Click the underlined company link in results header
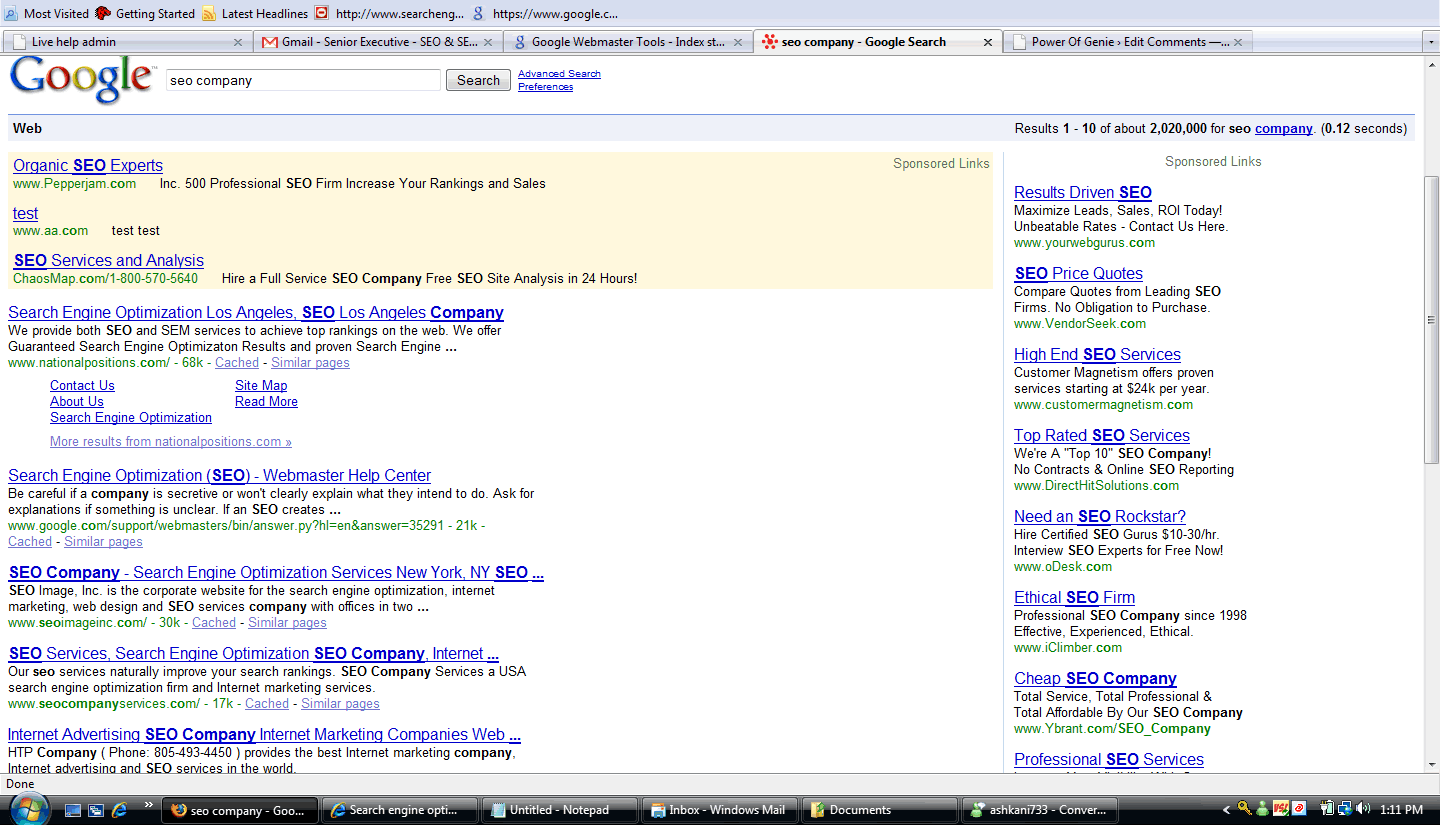Image resolution: width=1440 pixels, height=825 pixels. 1284,128
